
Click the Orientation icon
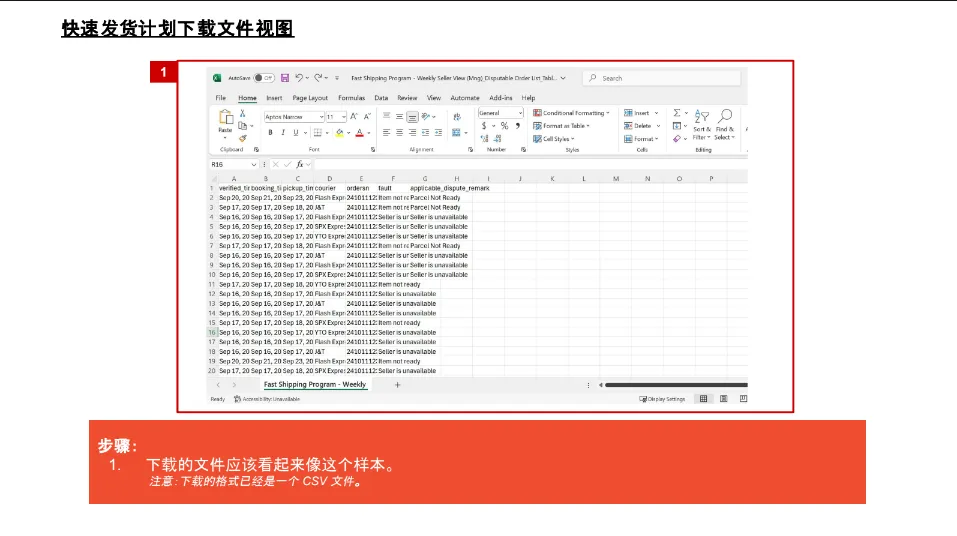point(427,116)
